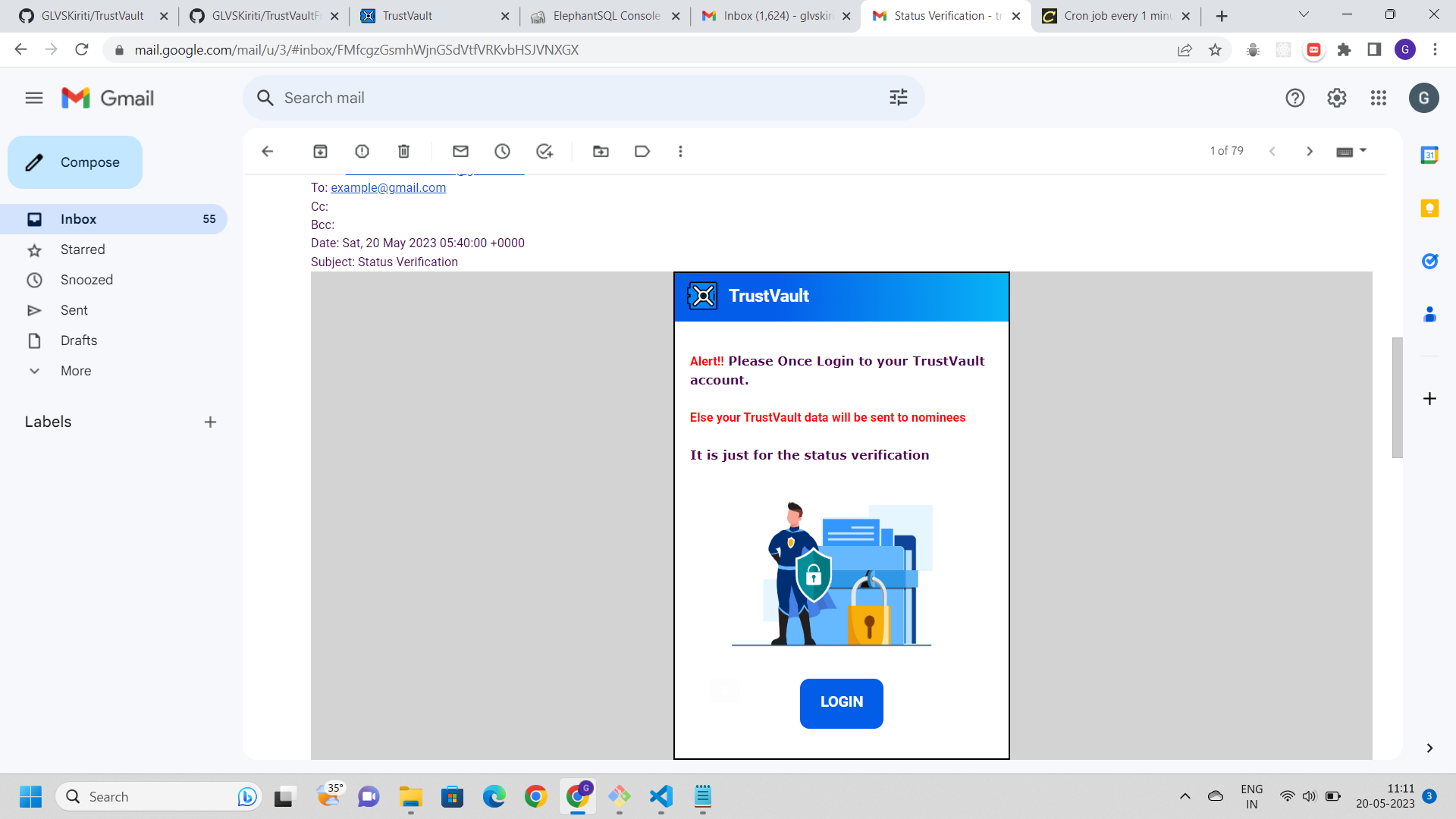
Task: Share this page icon in address bar
Action: (x=1185, y=50)
